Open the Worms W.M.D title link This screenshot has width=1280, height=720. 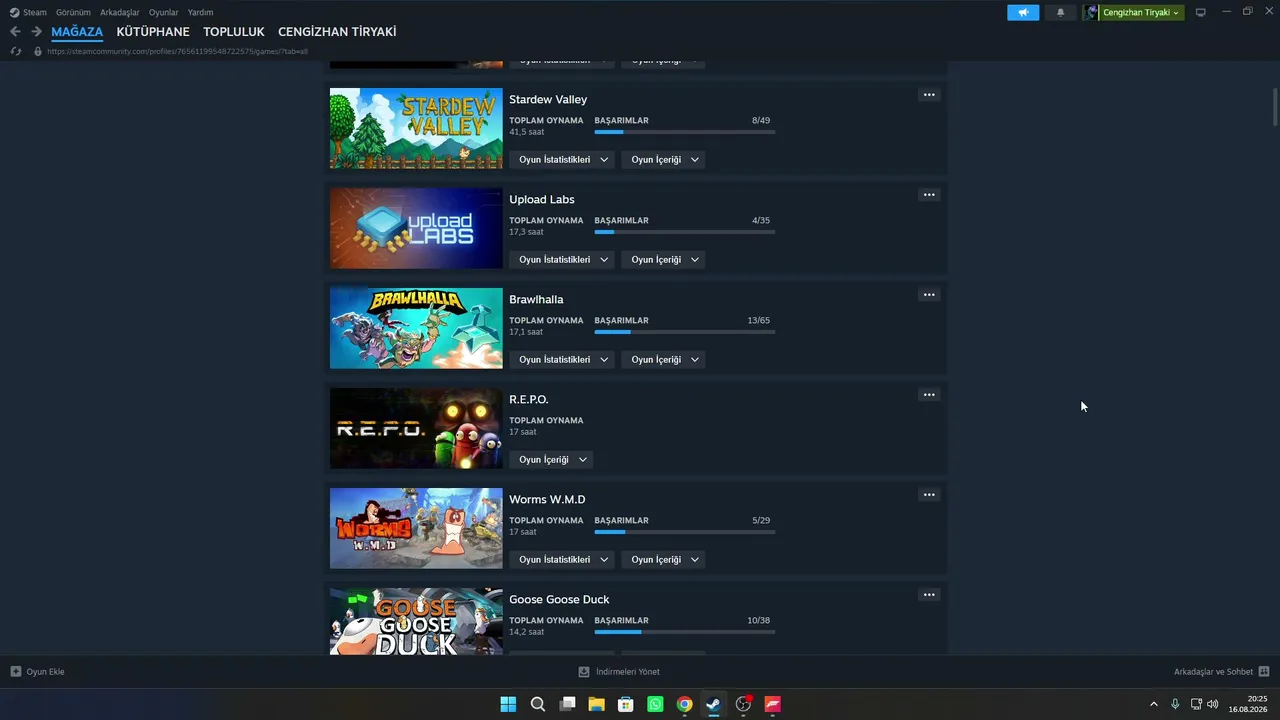click(547, 500)
